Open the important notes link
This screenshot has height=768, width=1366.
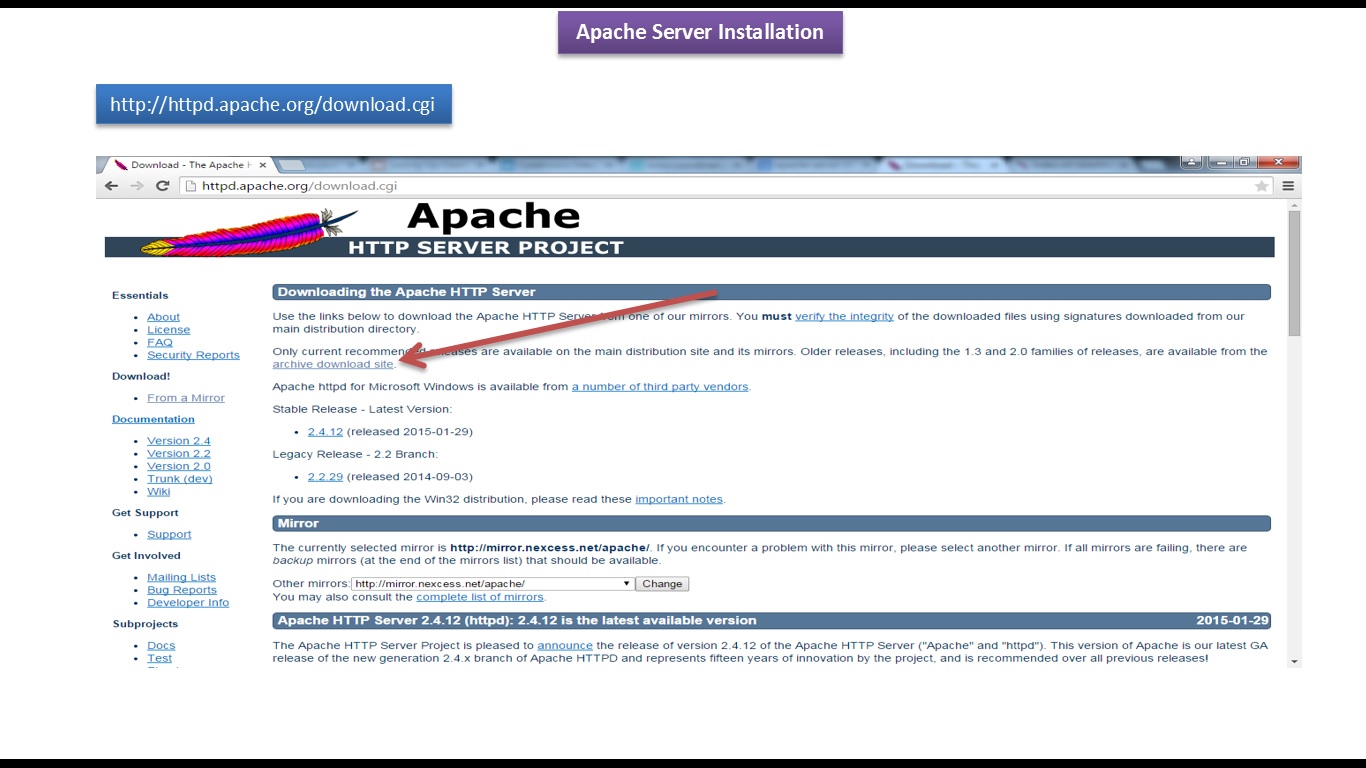(x=679, y=499)
